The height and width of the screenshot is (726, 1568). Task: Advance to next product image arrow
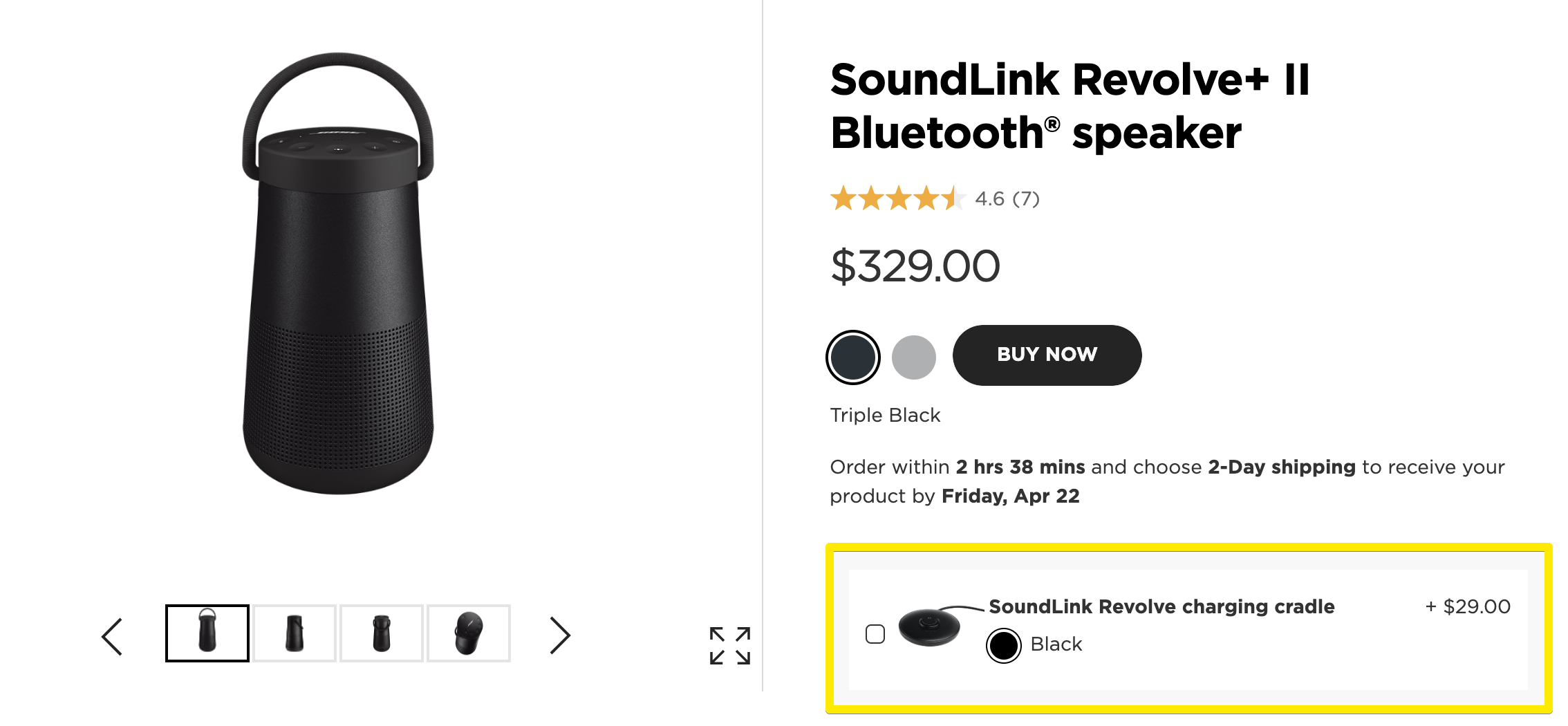click(x=561, y=634)
